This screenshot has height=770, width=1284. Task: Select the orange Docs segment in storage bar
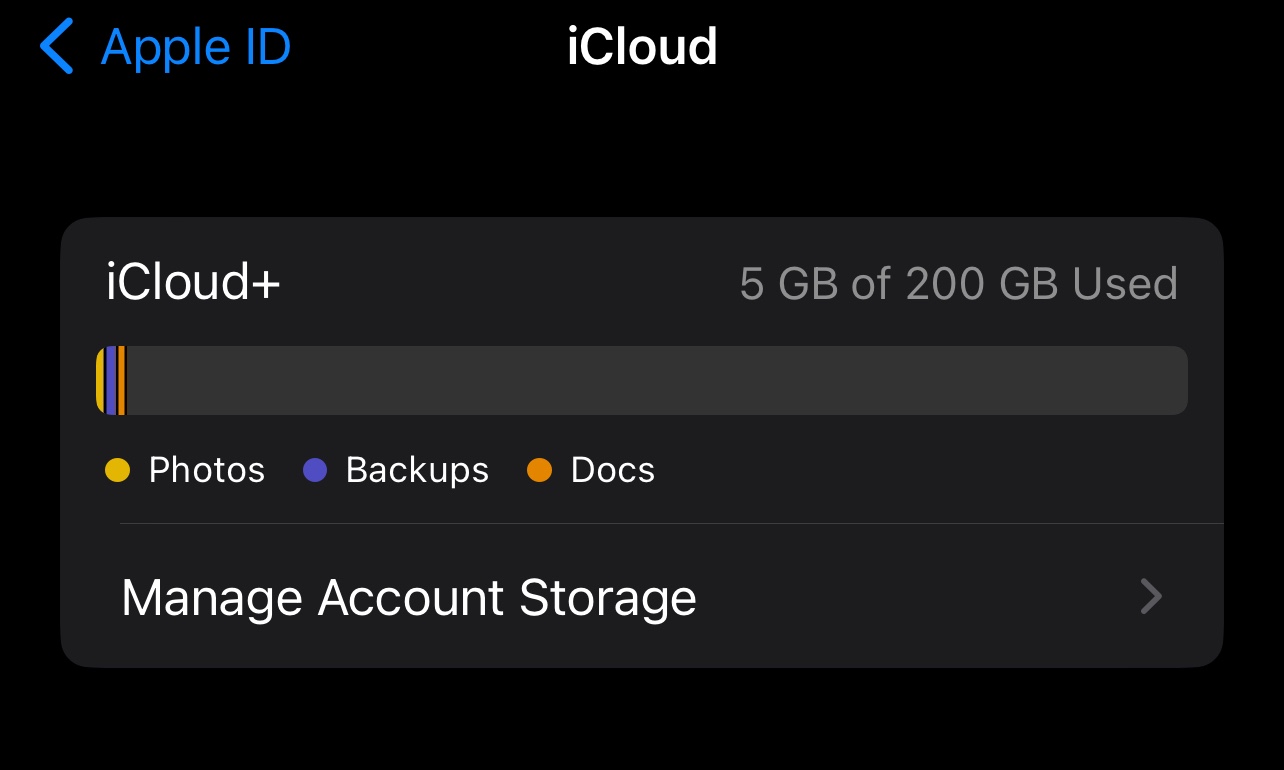click(x=121, y=380)
